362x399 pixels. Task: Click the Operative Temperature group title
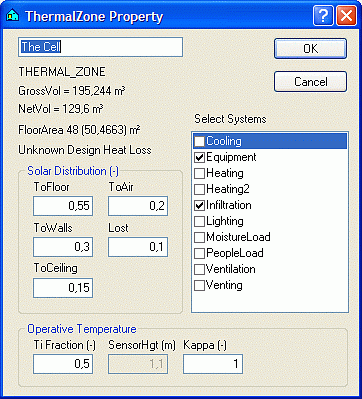[82, 329]
